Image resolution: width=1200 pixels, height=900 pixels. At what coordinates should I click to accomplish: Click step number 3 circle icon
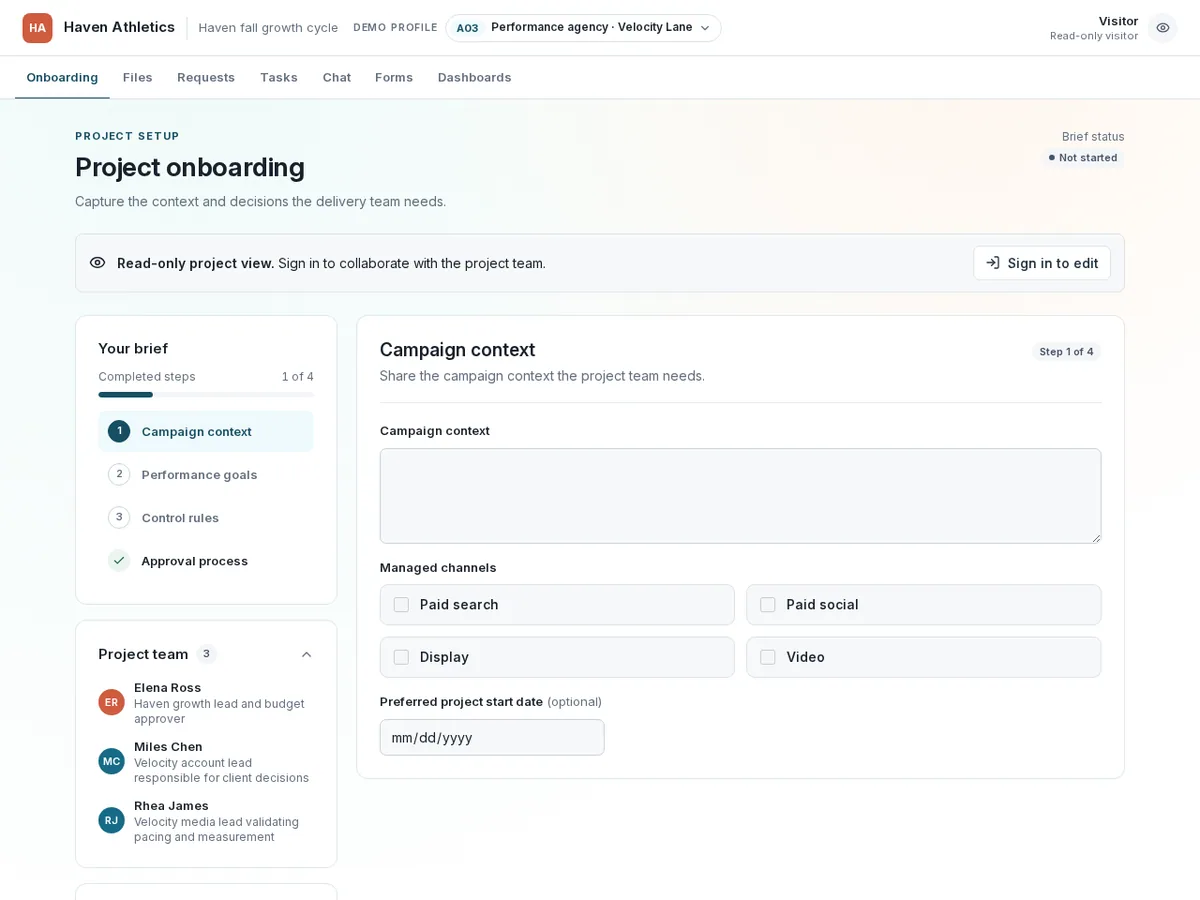(x=119, y=517)
